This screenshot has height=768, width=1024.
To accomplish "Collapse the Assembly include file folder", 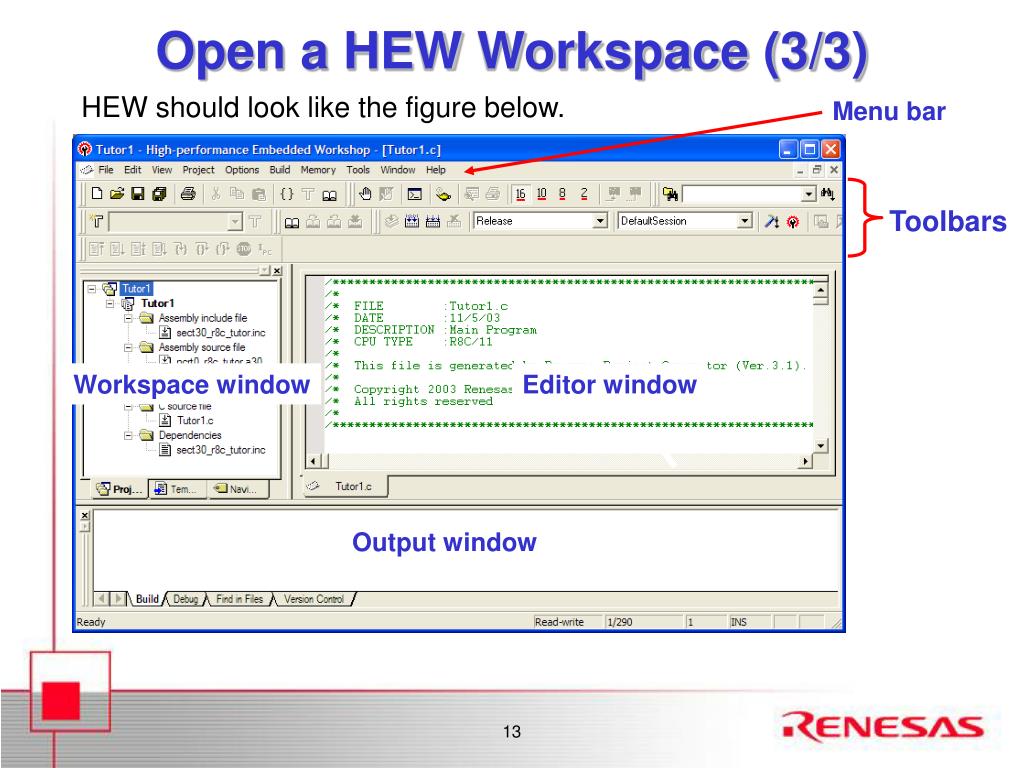I will [128, 318].
